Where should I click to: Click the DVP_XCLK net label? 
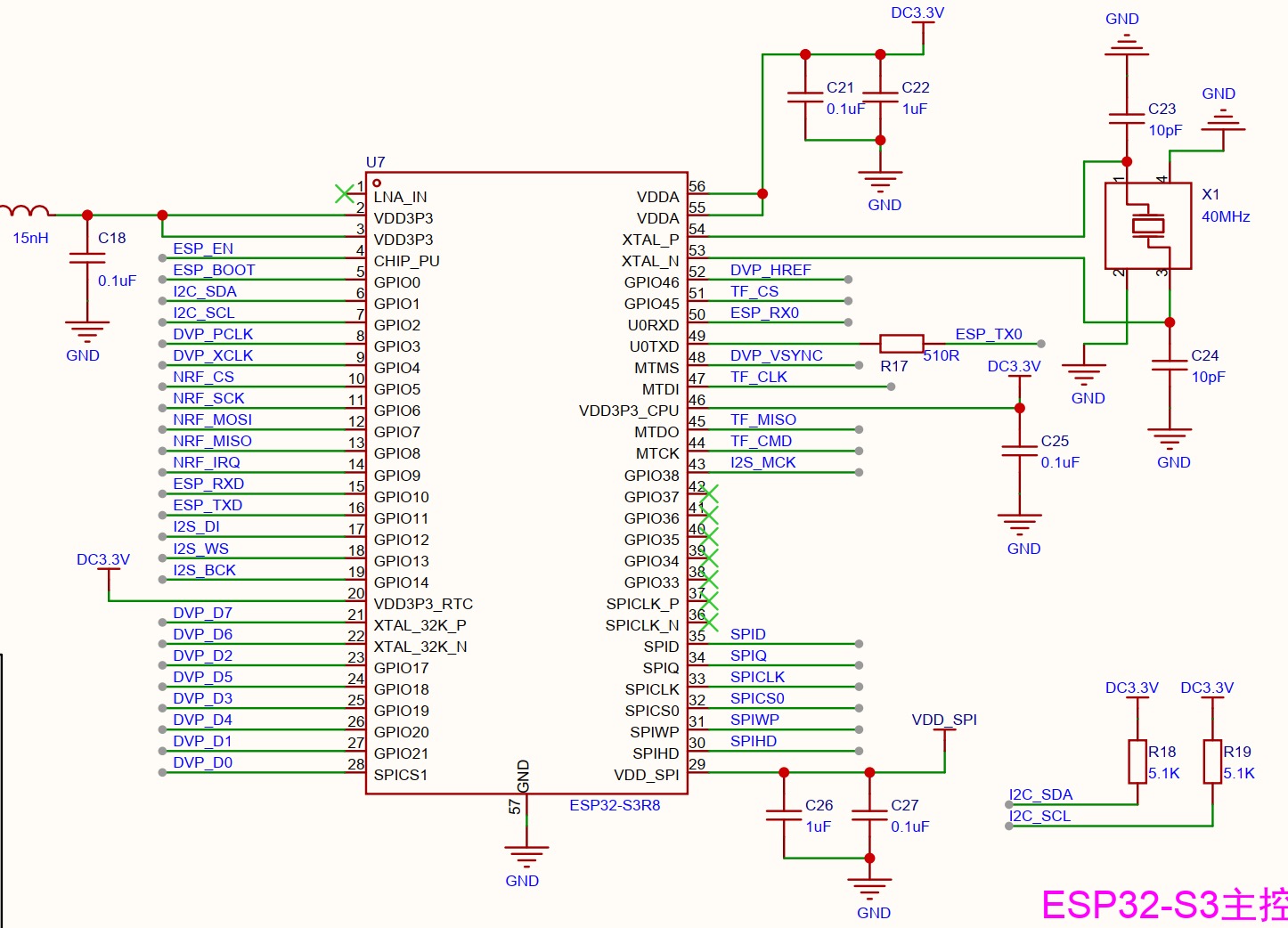click(x=213, y=355)
